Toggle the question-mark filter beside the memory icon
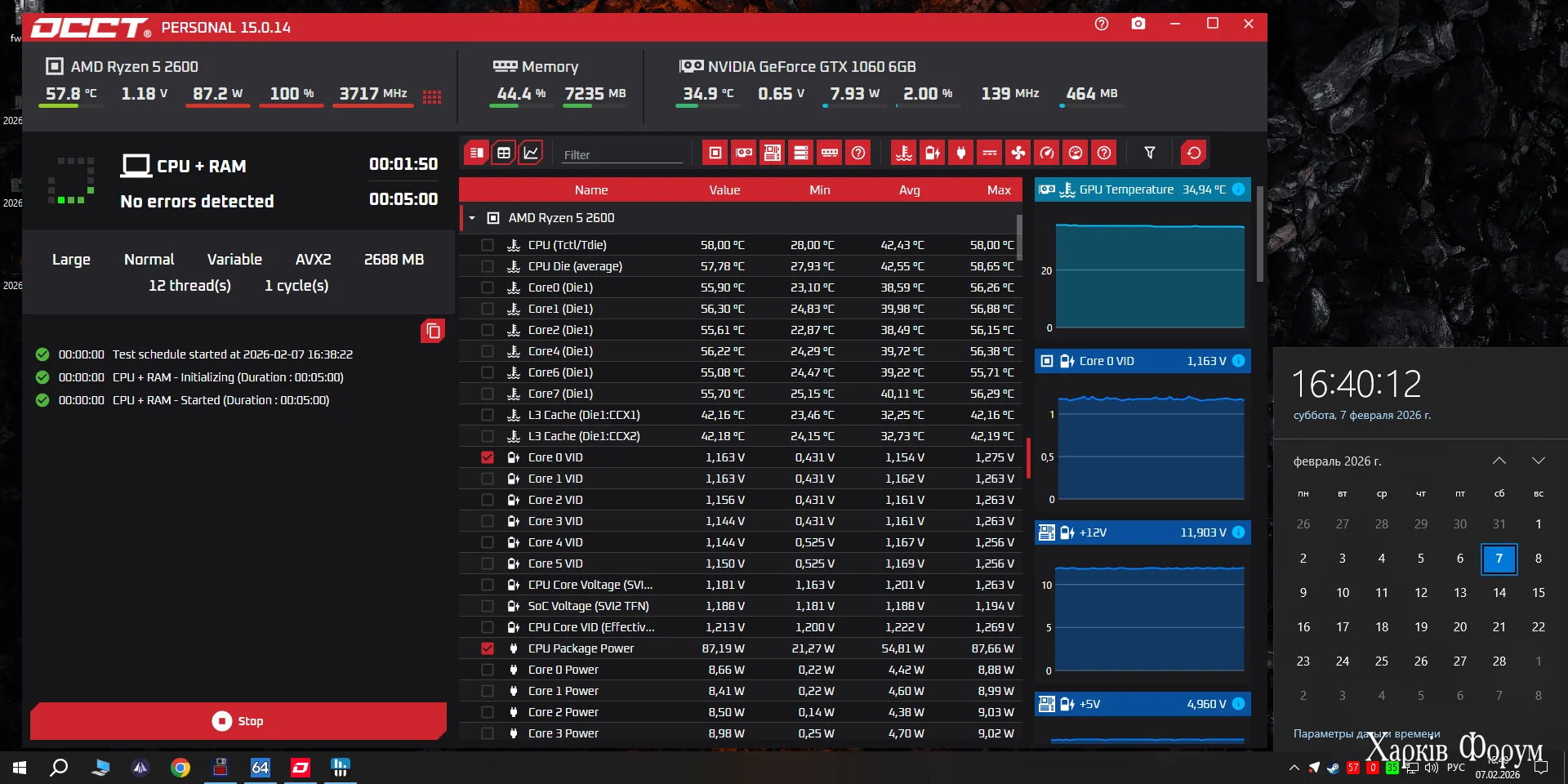The image size is (1568, 784). pyautogui.click(x=858, y=153)
